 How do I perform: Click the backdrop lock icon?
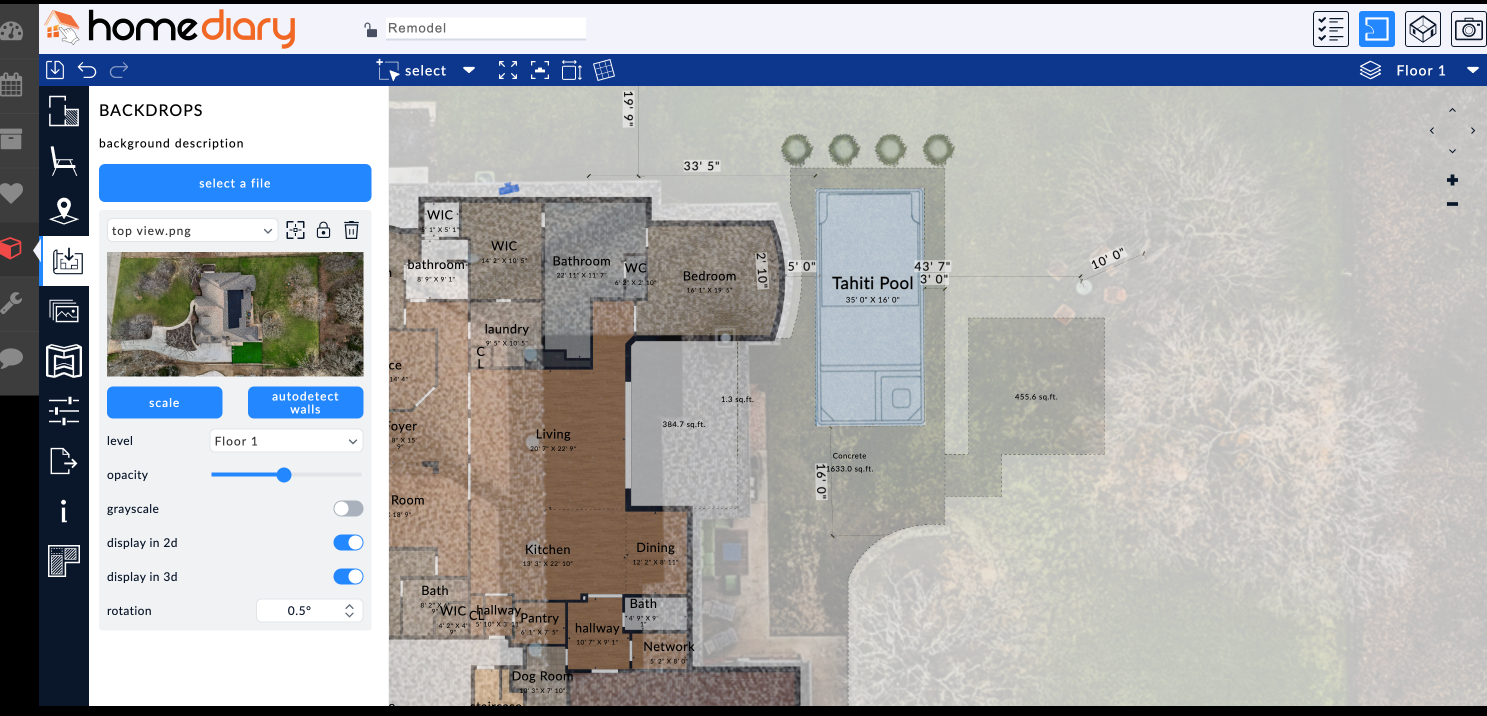pyautogui.click(x=323, y=231)
